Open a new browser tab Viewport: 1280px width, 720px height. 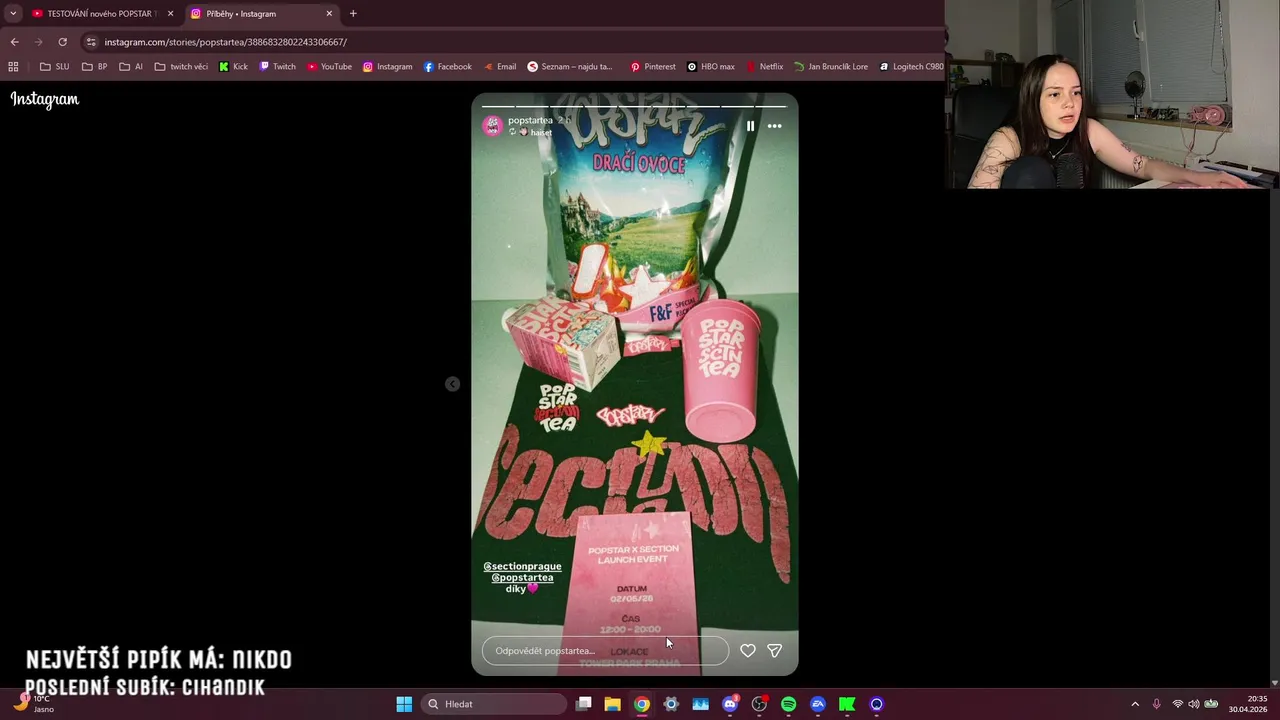353,14
